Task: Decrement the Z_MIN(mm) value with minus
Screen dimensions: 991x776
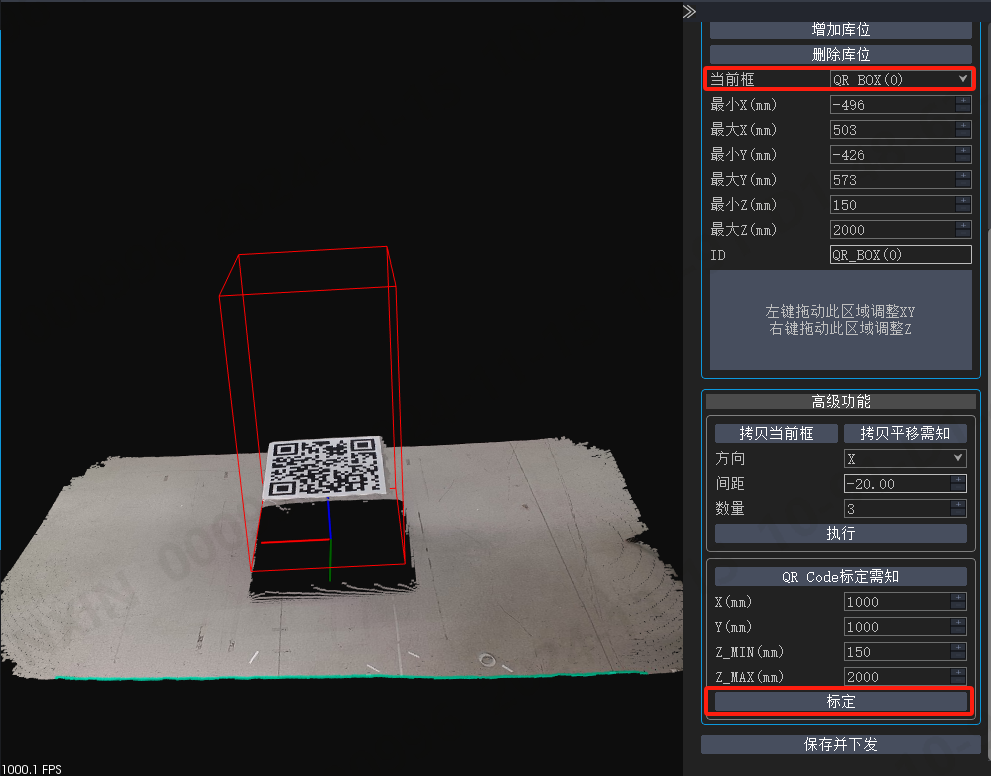Action: pyautogui.click(x=958, y=656)
